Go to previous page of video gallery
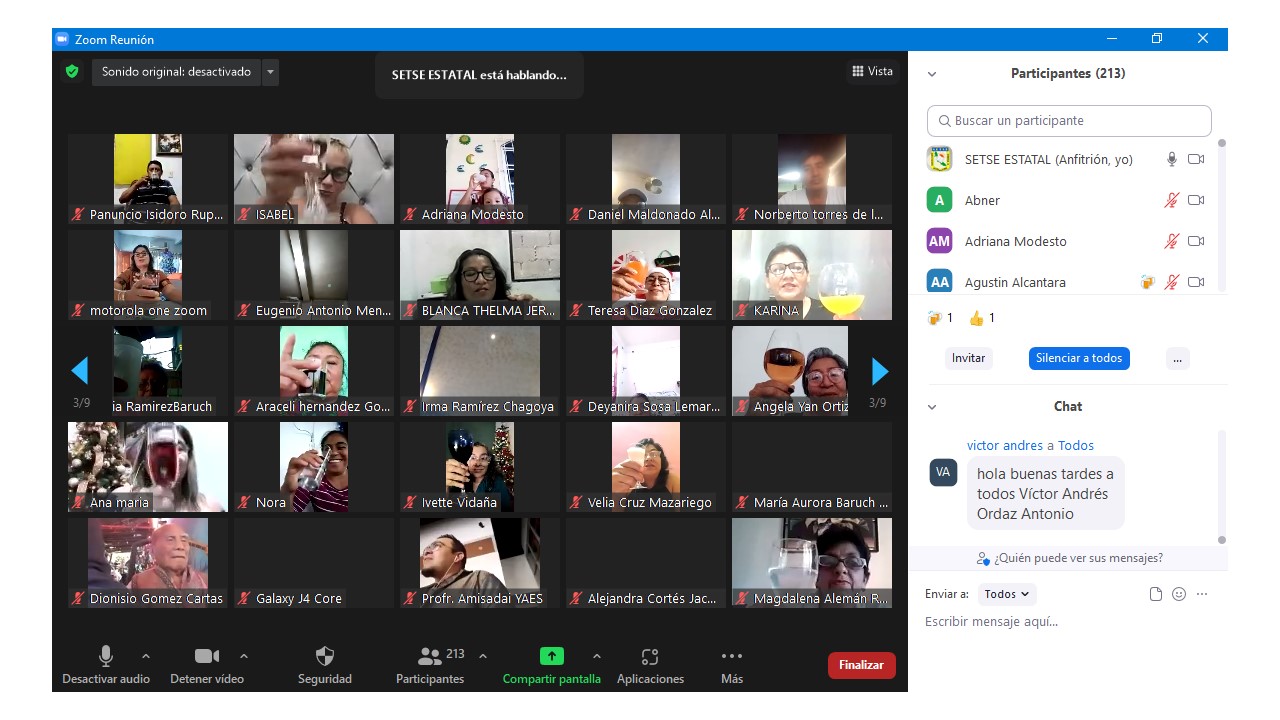 point(80,371)
